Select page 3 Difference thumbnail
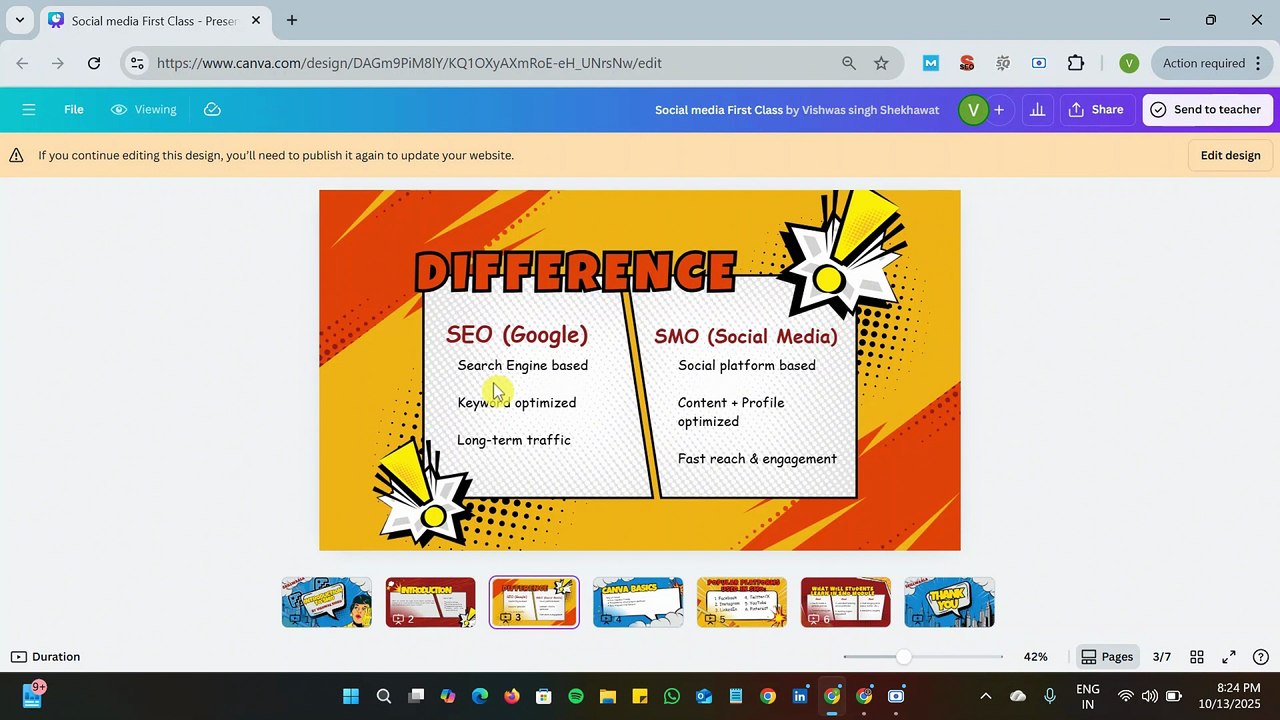1280x720 pixels. pos(534,602)
